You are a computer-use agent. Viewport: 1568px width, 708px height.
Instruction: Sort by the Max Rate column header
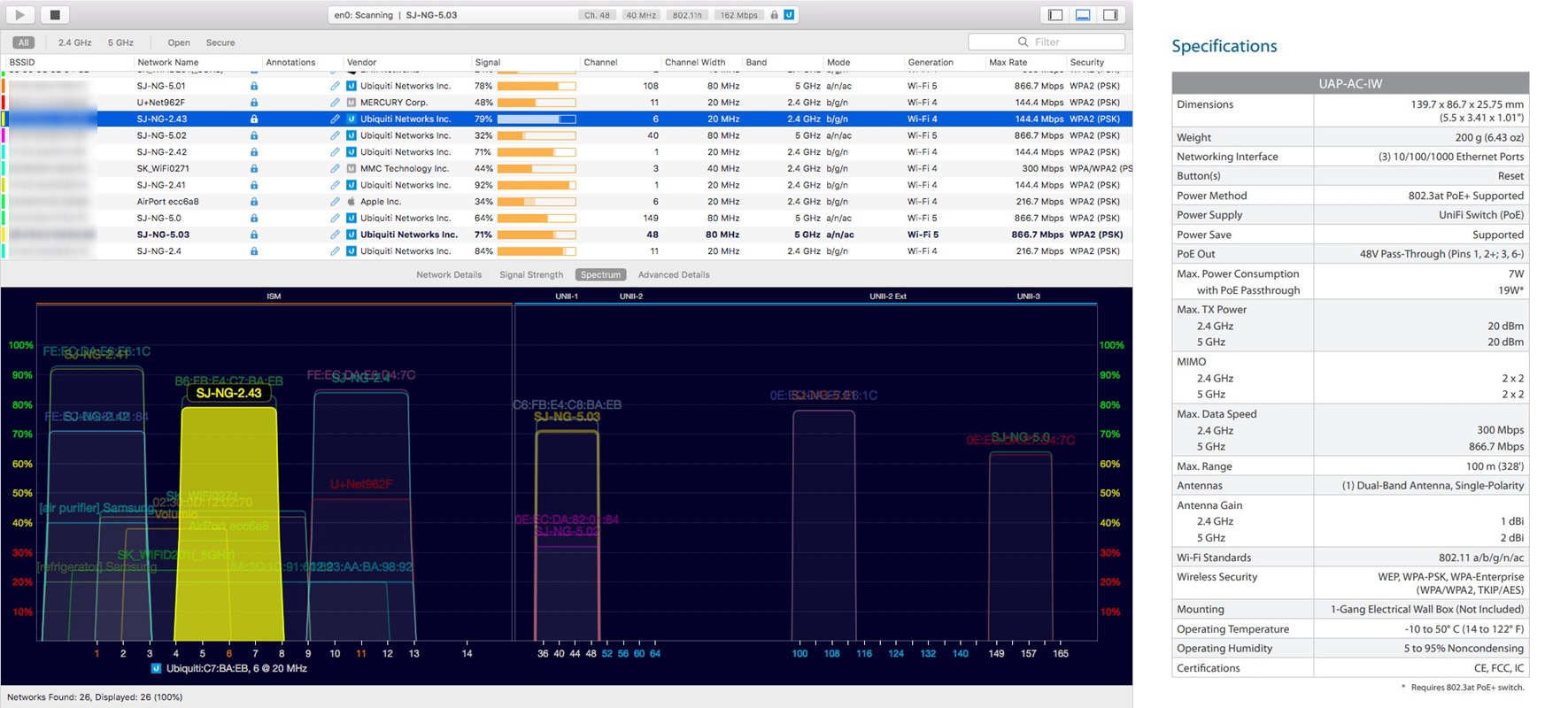pyautogui.click(x=1008, y=62)
